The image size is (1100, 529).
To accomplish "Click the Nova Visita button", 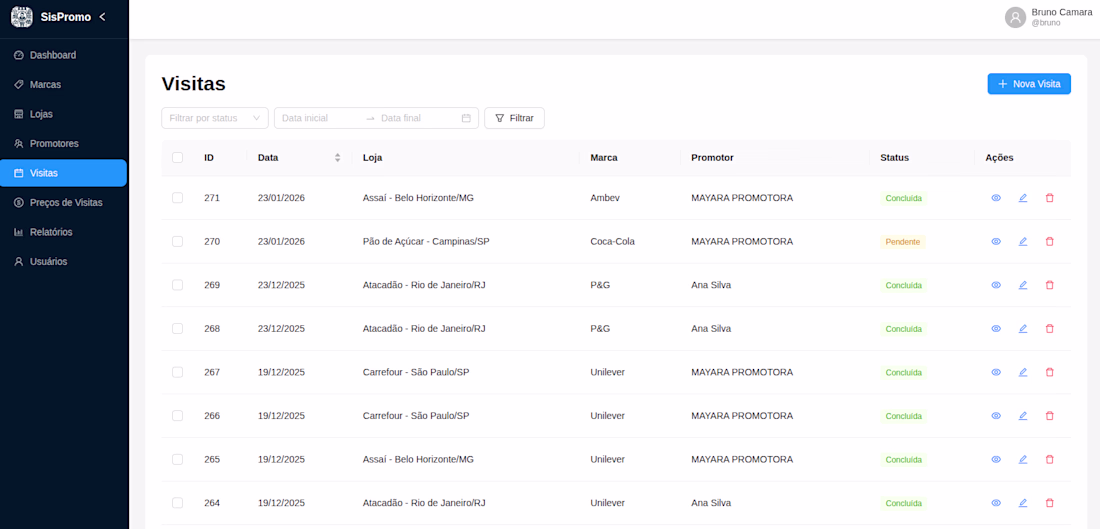I will click(1029, 84).
